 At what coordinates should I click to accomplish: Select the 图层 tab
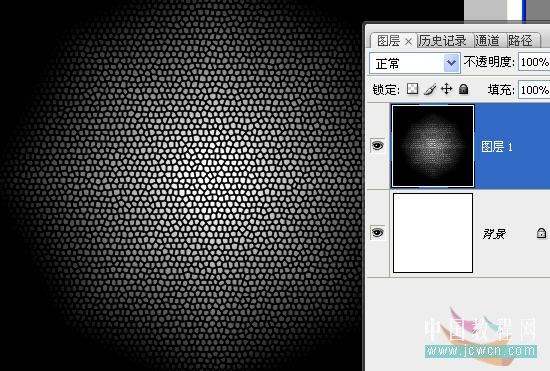pyautogui.click(x=388, y=41)
